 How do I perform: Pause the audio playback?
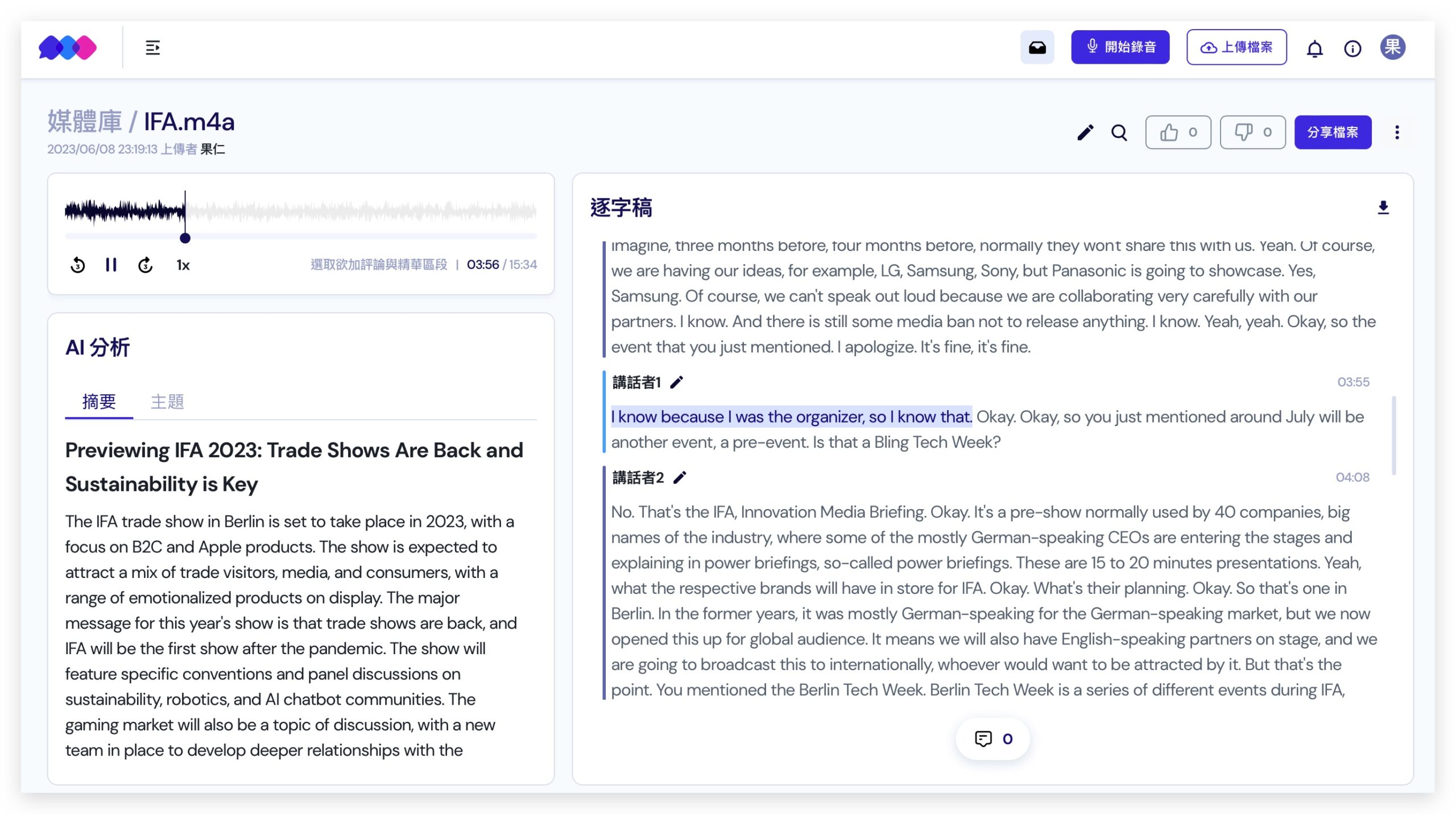click(x=111, y=265)
